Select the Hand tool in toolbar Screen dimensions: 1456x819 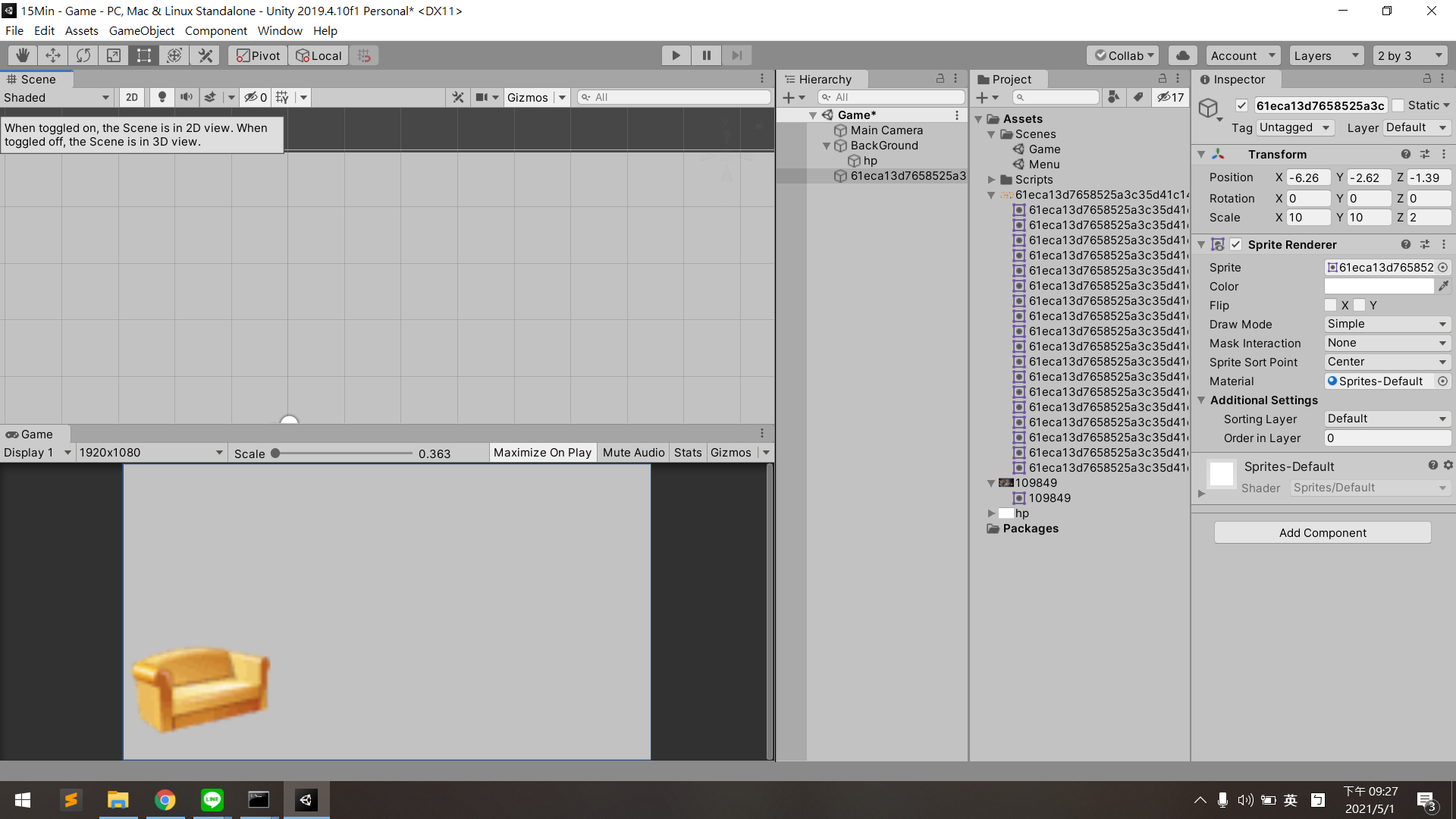point(23,55)
